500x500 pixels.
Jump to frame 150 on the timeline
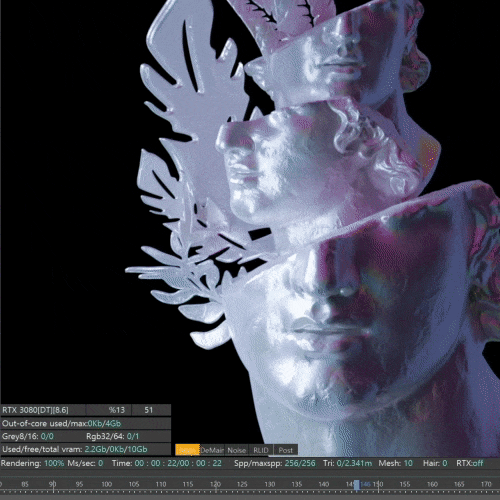click(378, 484)
